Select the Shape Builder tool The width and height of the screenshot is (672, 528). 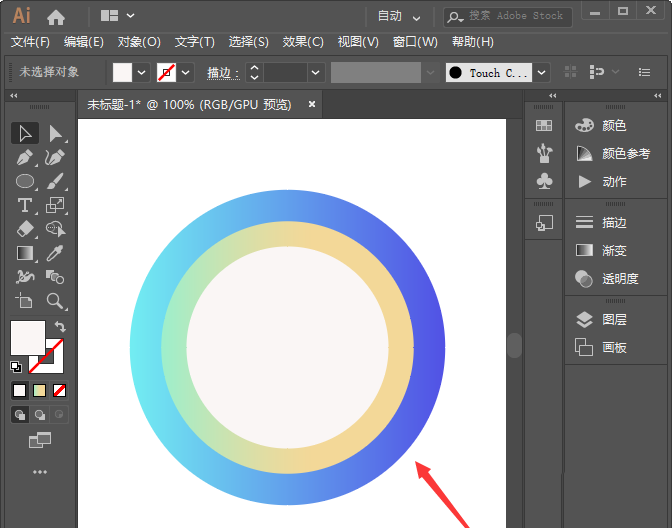[55, 229]
